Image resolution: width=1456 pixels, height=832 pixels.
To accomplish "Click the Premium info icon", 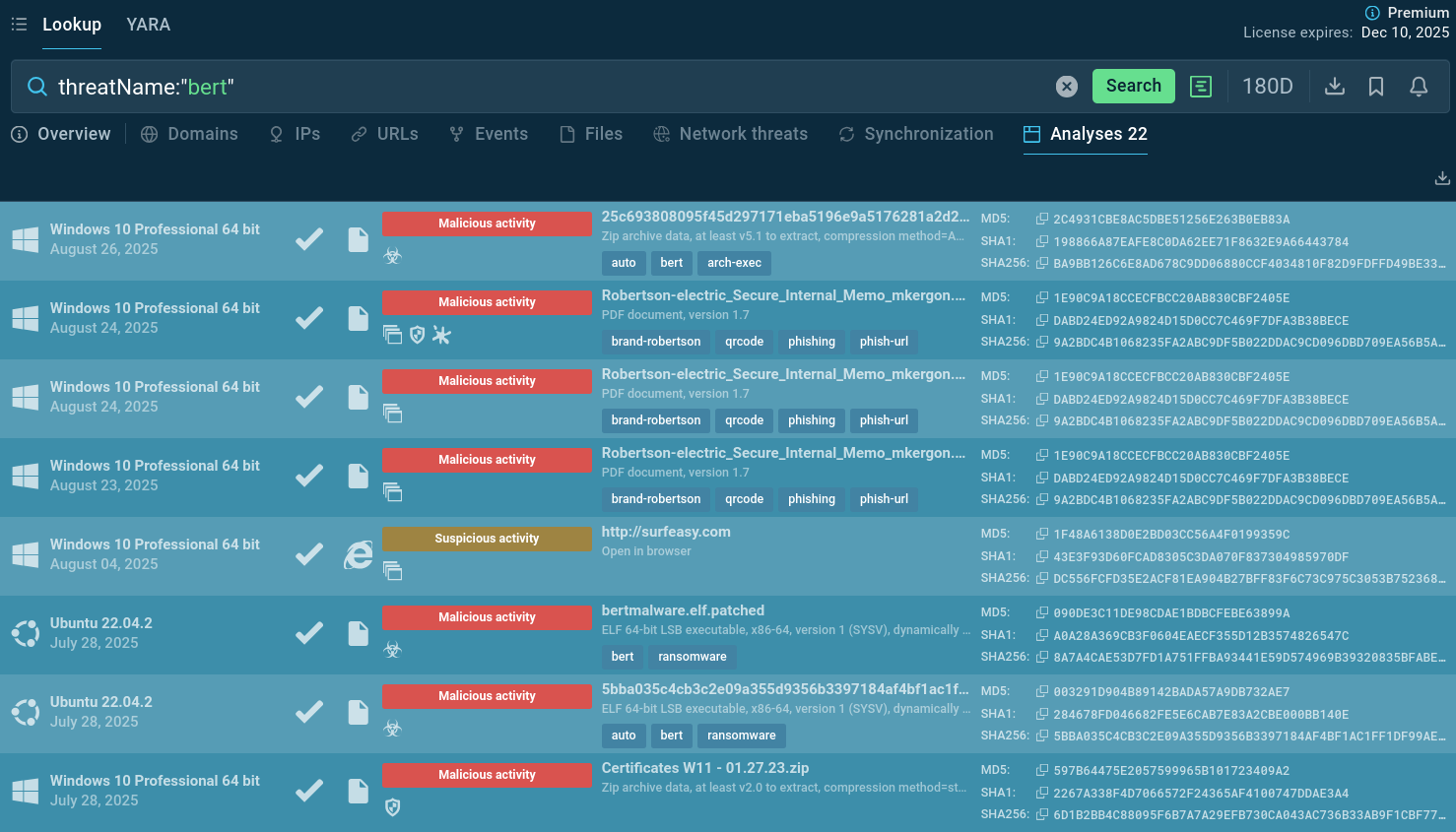I will point(1372,13).
